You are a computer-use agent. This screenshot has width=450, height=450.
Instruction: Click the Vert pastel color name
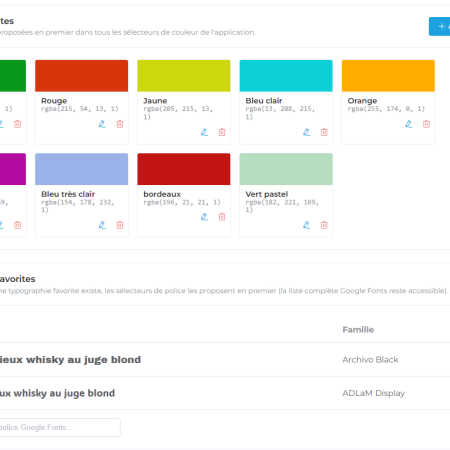point(267,194)
